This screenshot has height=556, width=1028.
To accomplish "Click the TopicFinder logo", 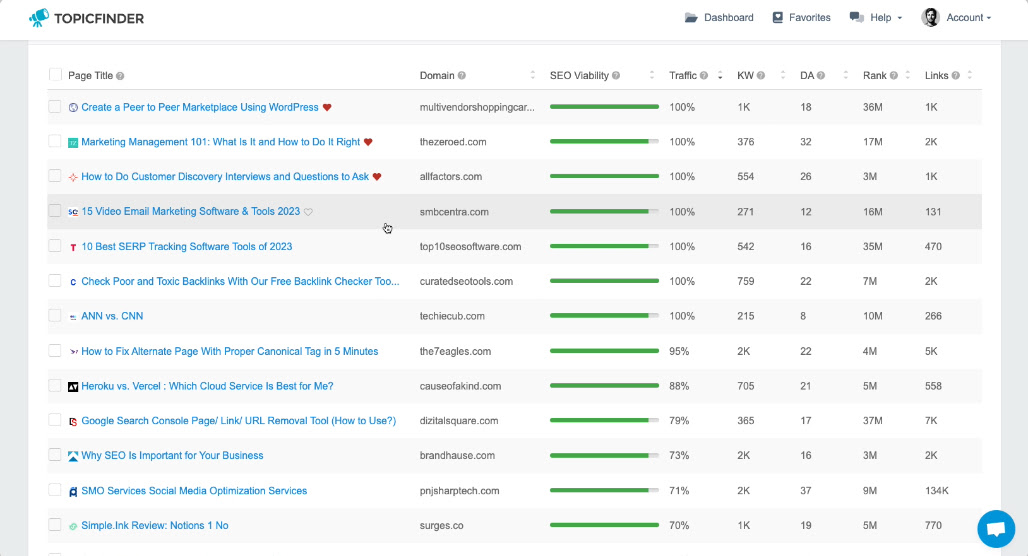I will 86,18.
